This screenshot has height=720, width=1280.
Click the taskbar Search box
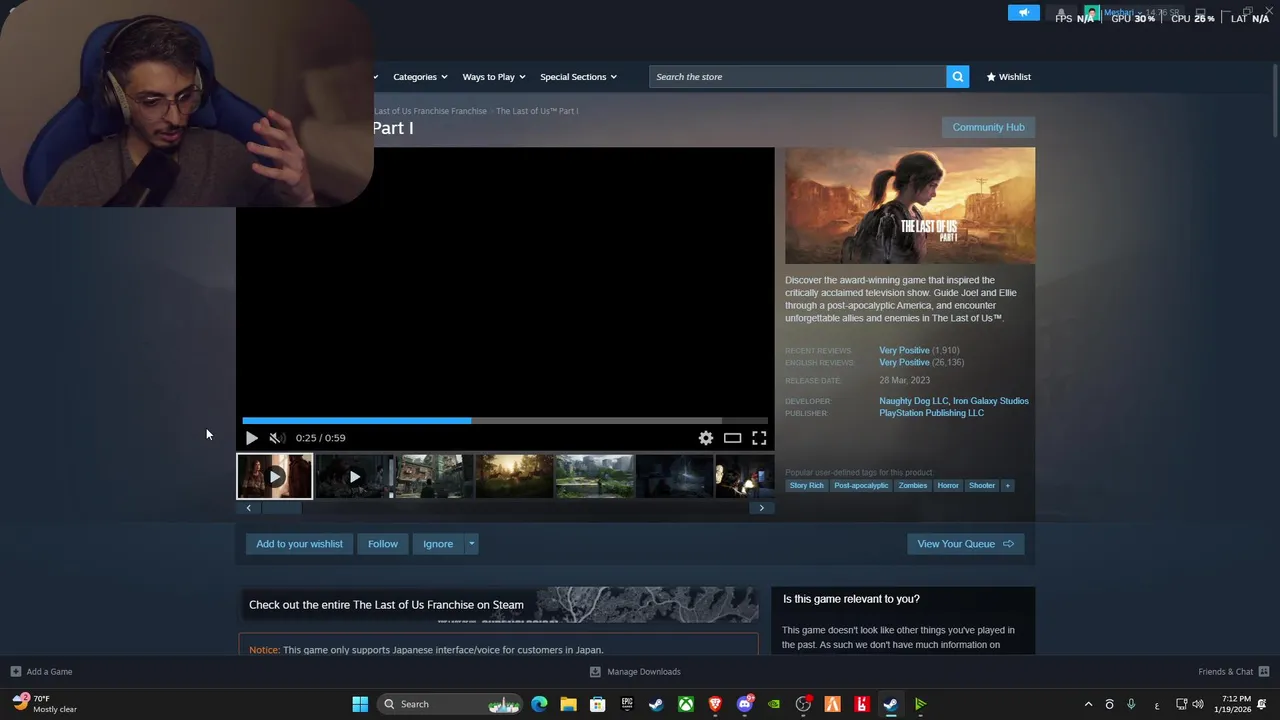coord(452,704)
